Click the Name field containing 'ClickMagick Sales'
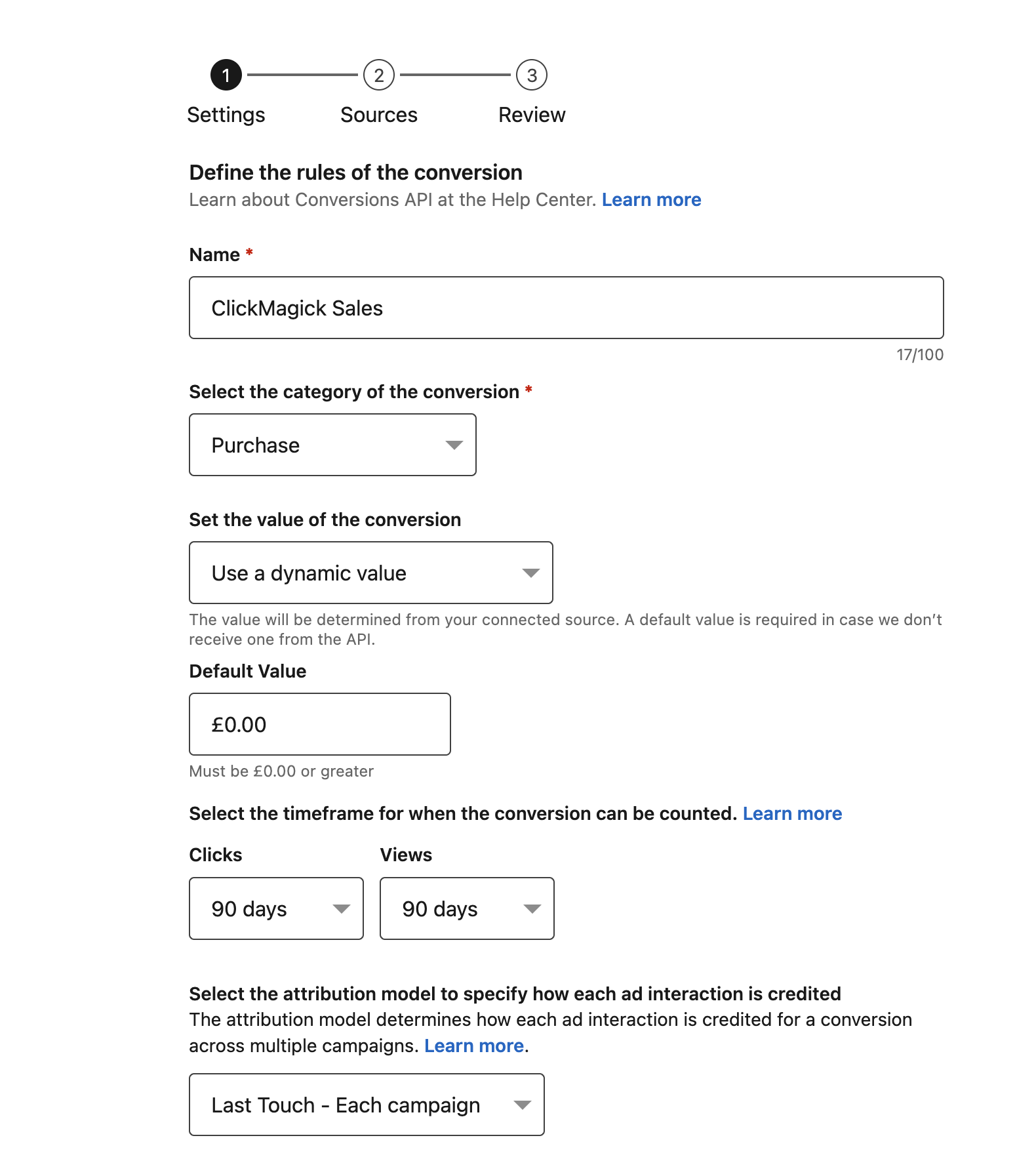This screenshot has width=1036, height=1161. point(566,308)
